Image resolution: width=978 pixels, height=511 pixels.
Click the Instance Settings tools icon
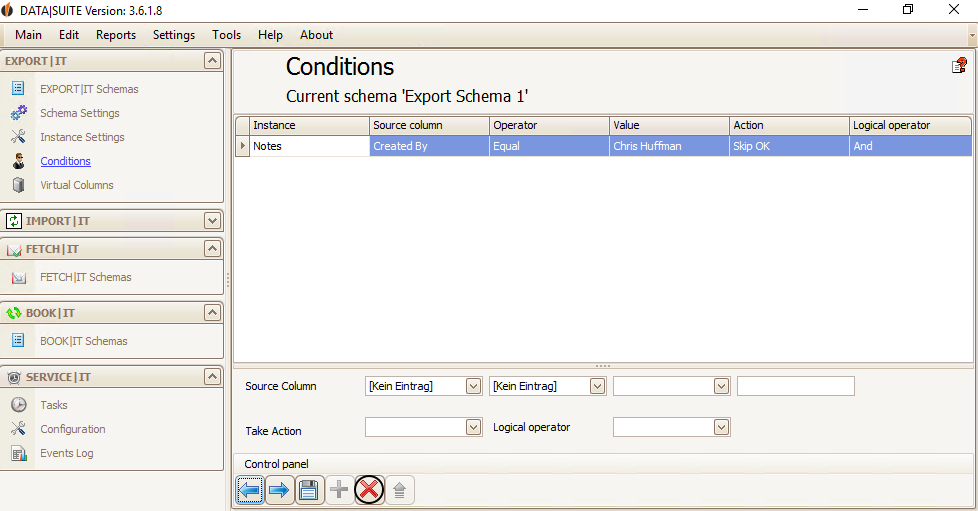pyautogui.click(x=18, y=137)
